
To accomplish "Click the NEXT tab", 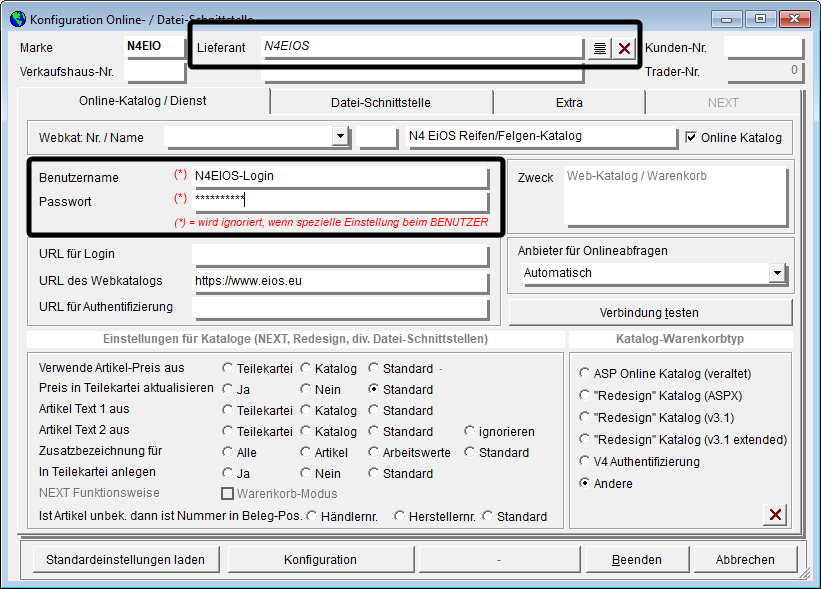I will coord(723,103).
